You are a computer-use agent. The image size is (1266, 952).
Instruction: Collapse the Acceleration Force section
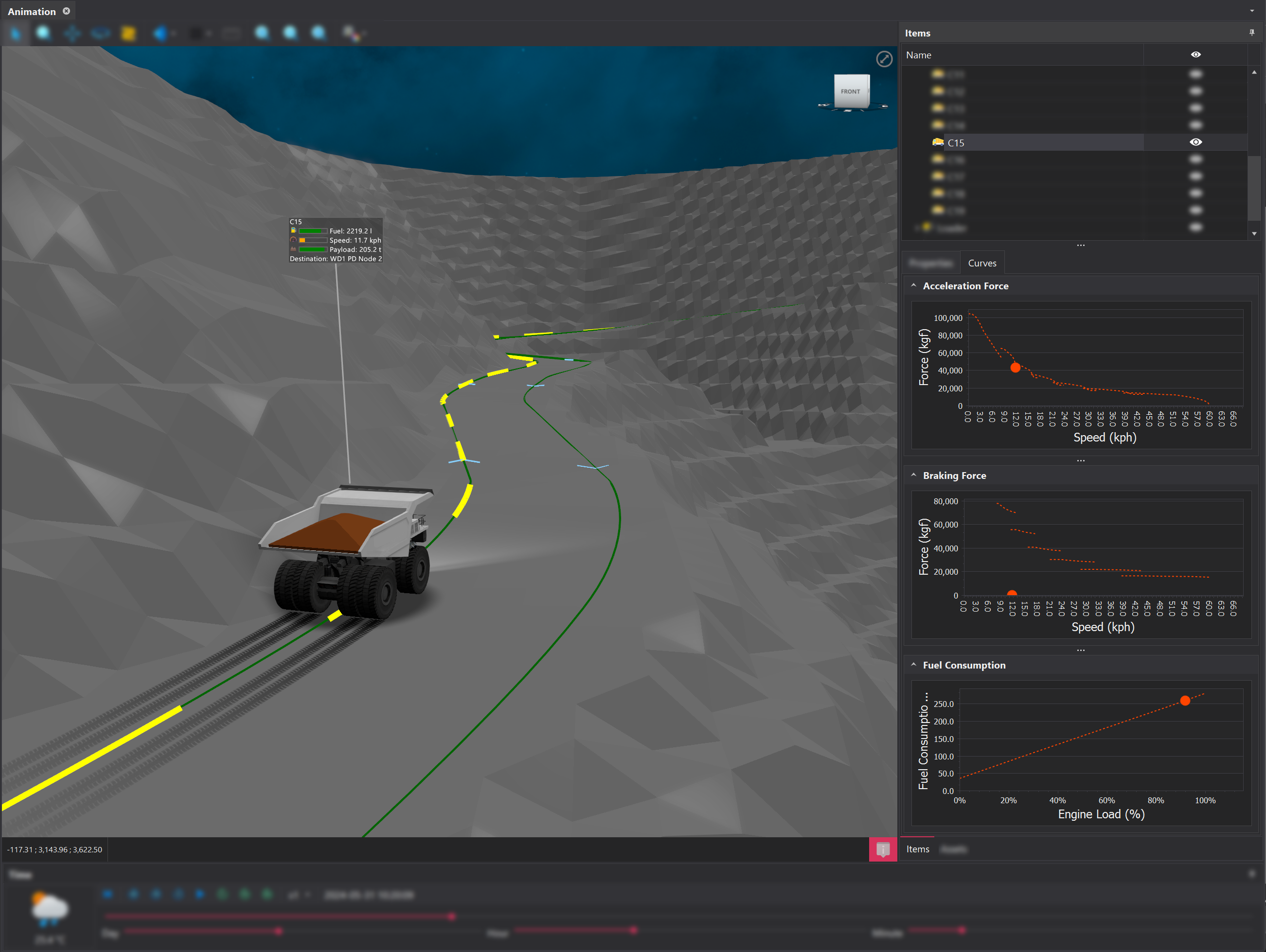pos(913,285)
